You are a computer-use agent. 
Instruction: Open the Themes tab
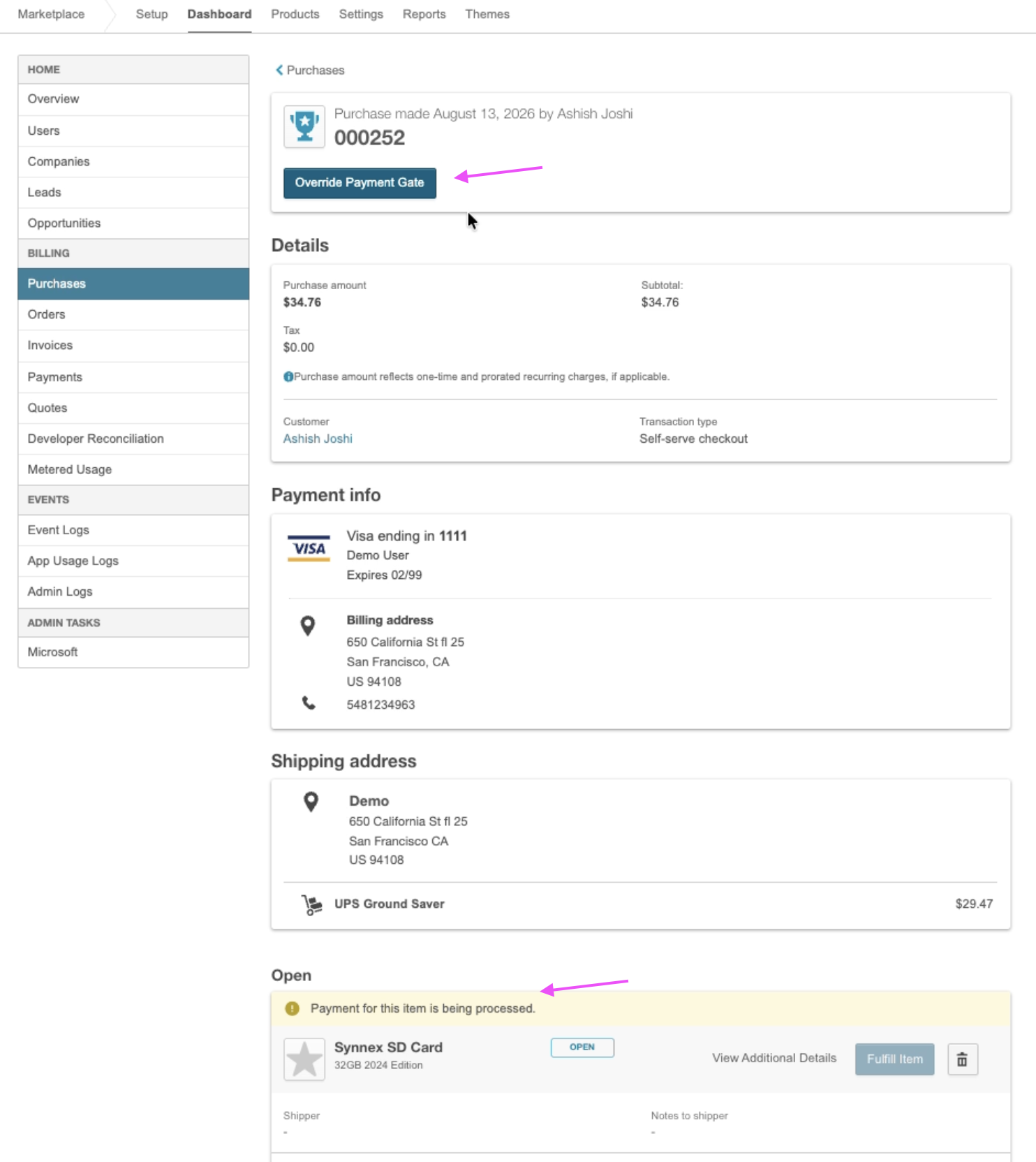487,14
